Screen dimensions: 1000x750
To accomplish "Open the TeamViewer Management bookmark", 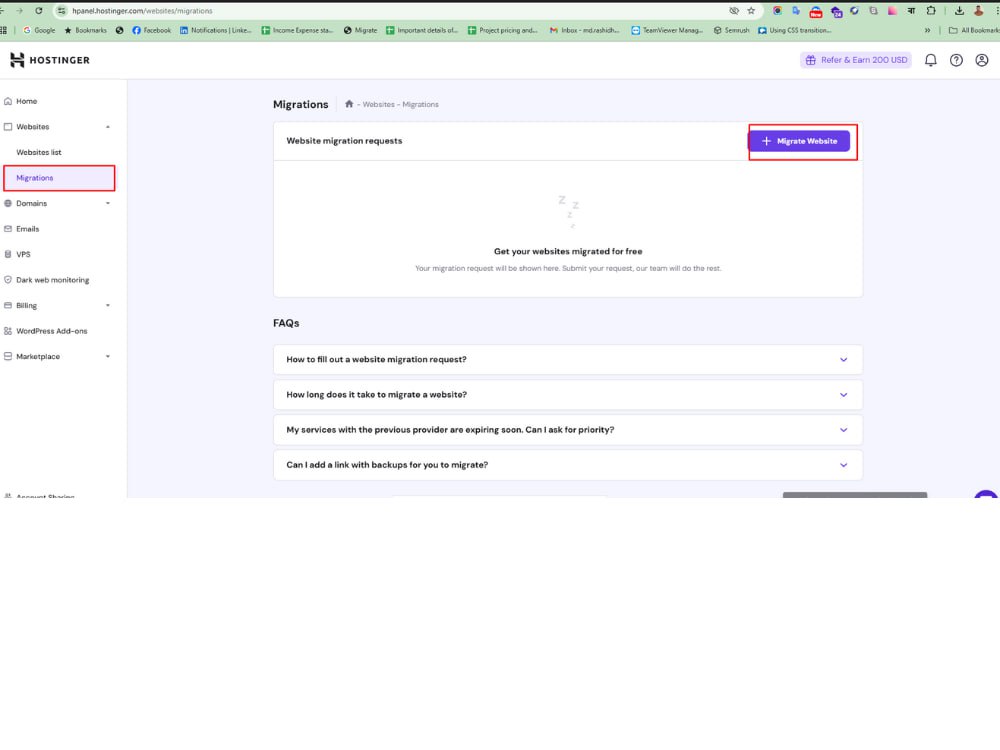I will click(x=667, y=30).
